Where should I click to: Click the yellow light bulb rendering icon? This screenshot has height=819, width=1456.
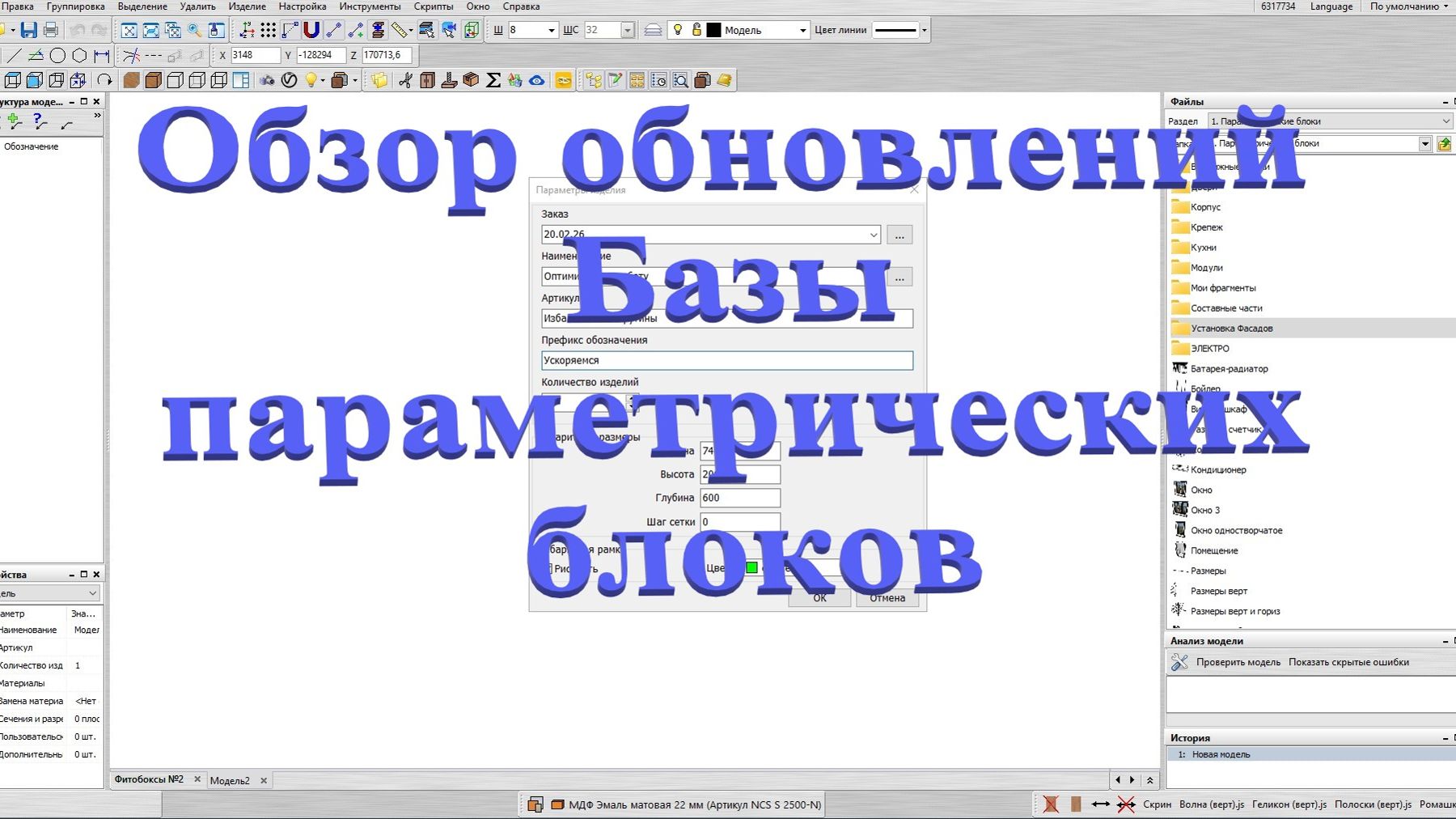coord(311,80)
